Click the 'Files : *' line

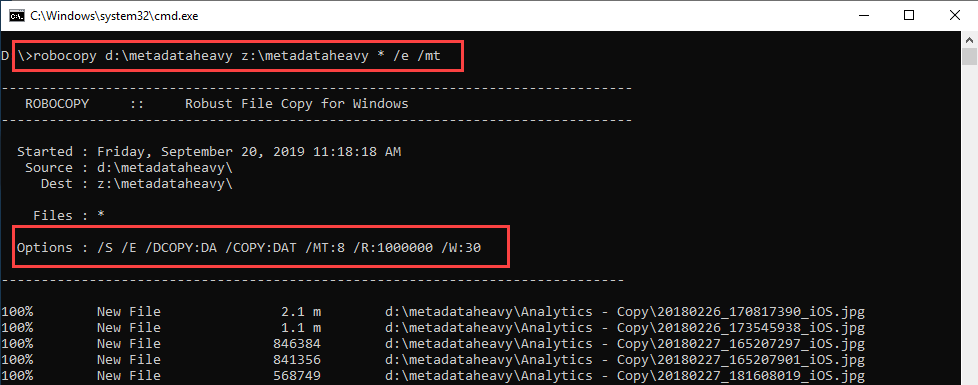(x=69, y=216)
